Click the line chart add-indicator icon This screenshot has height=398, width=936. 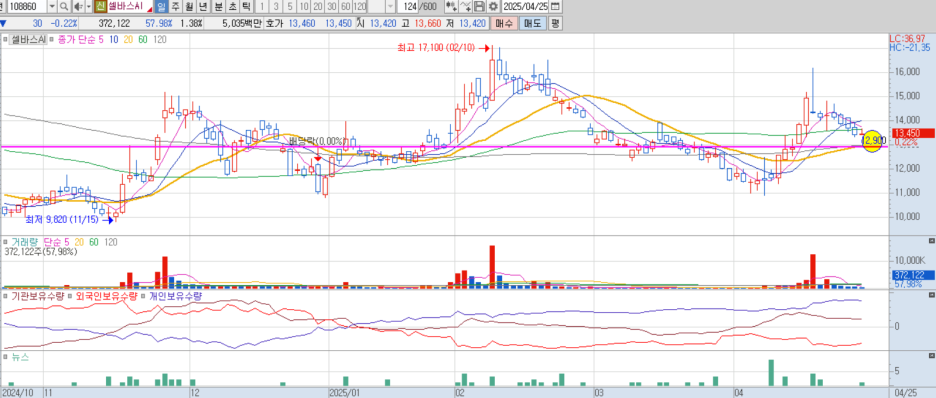(x=466, y=7)
